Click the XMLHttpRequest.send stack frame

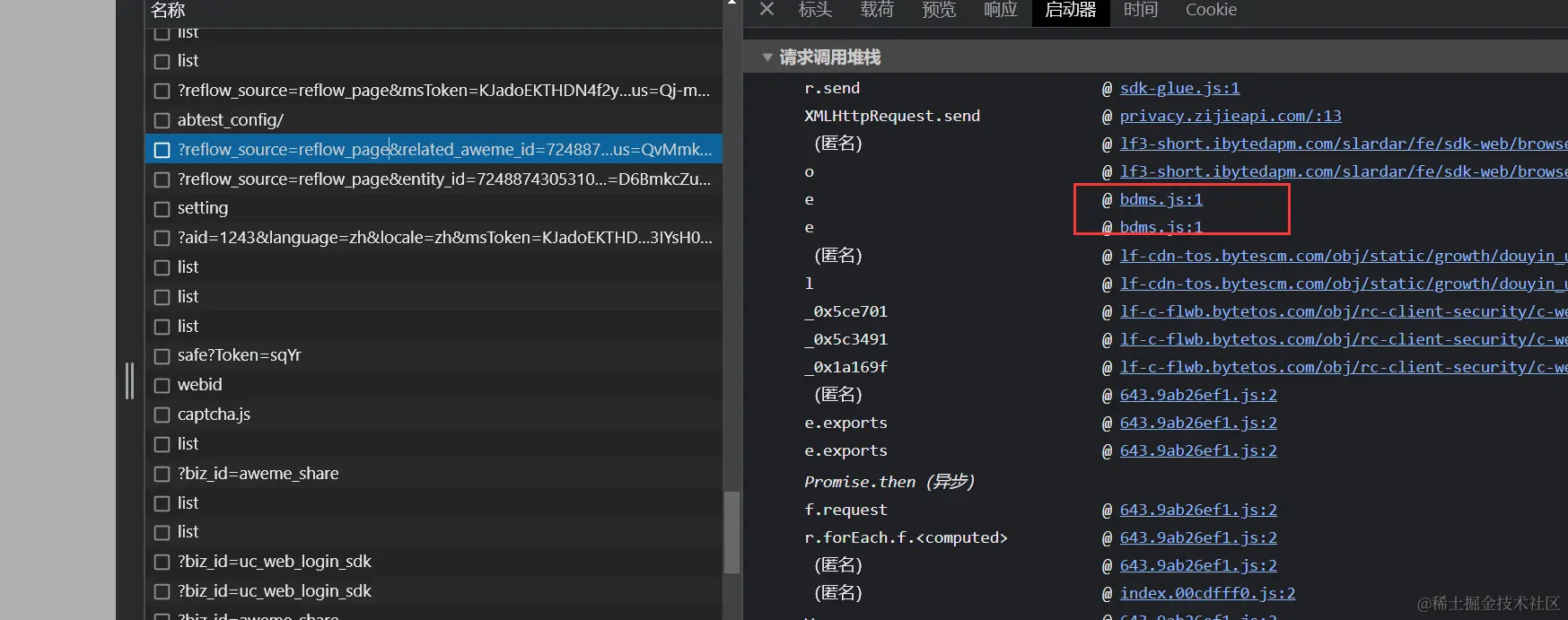[x=892, y=116]
